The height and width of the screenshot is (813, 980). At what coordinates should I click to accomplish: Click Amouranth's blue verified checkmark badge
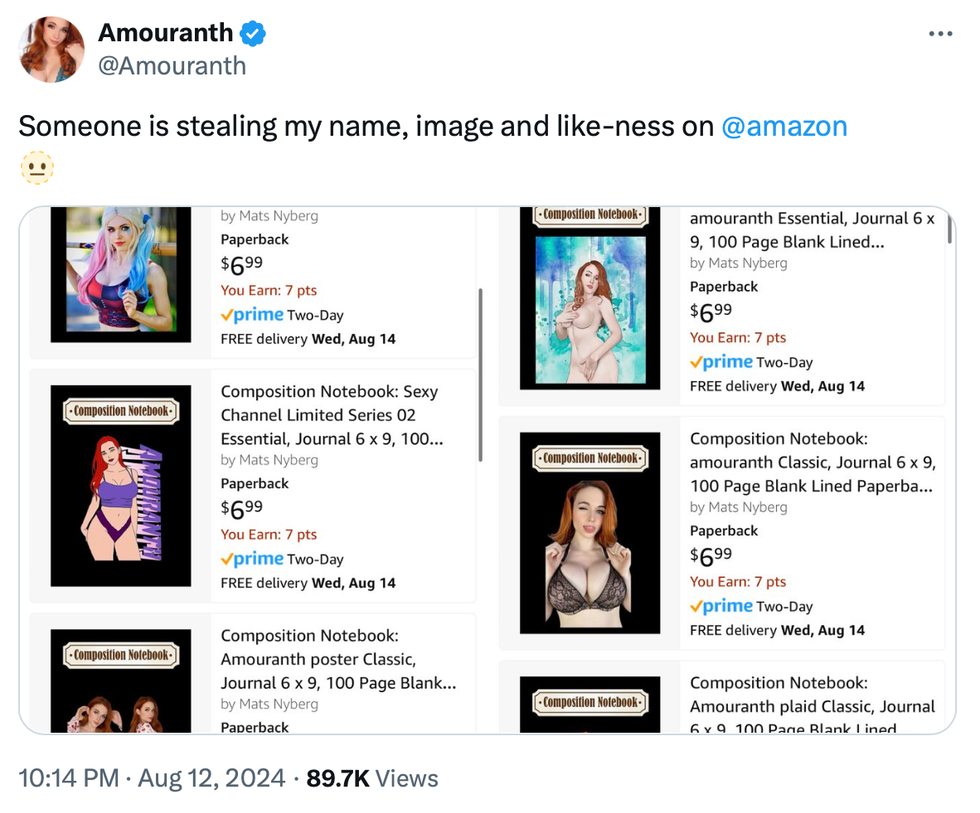pyautogui.click(x=250, y=33)
